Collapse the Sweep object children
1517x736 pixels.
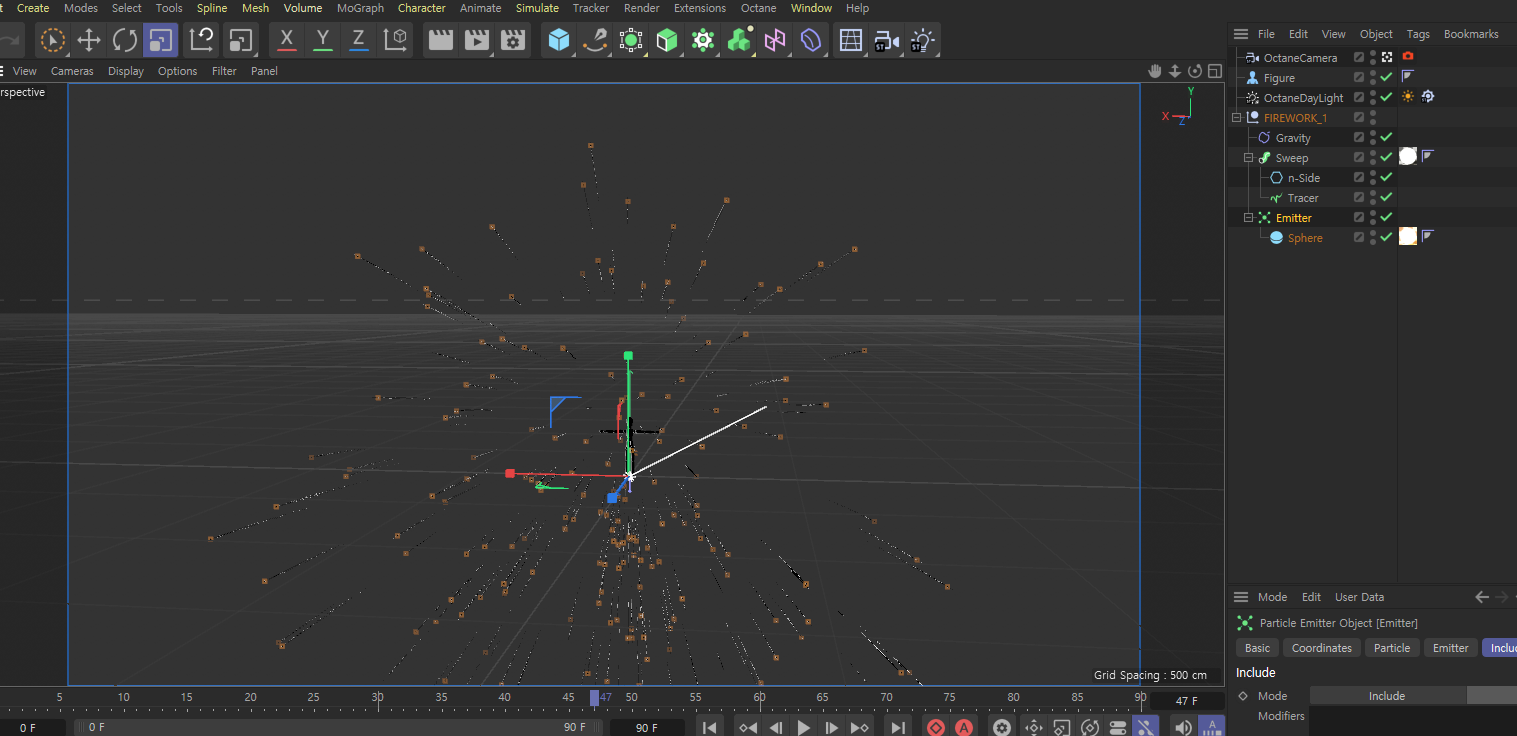[1249, 158]
